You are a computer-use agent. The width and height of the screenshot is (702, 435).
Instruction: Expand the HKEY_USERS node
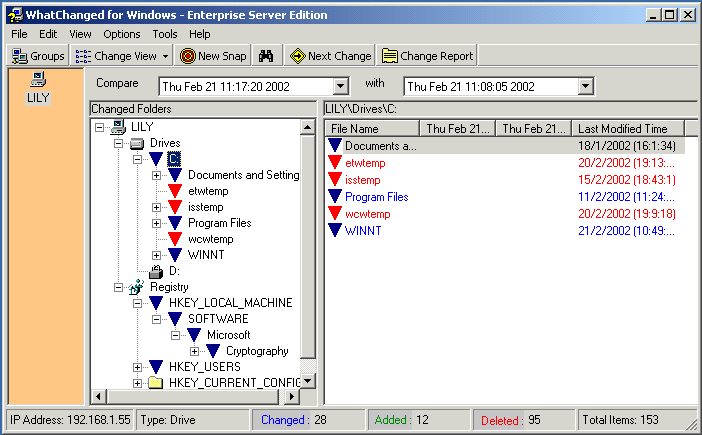click(137, 367)
